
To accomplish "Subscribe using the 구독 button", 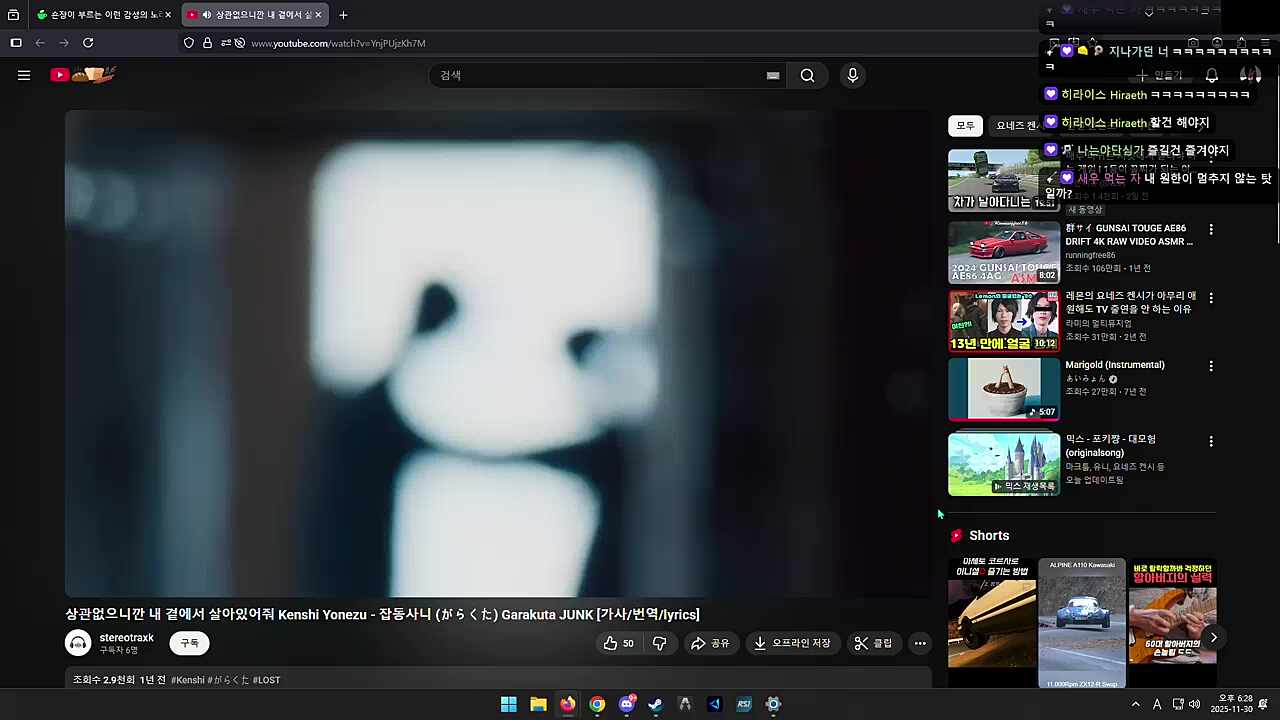I will [189, 643].
